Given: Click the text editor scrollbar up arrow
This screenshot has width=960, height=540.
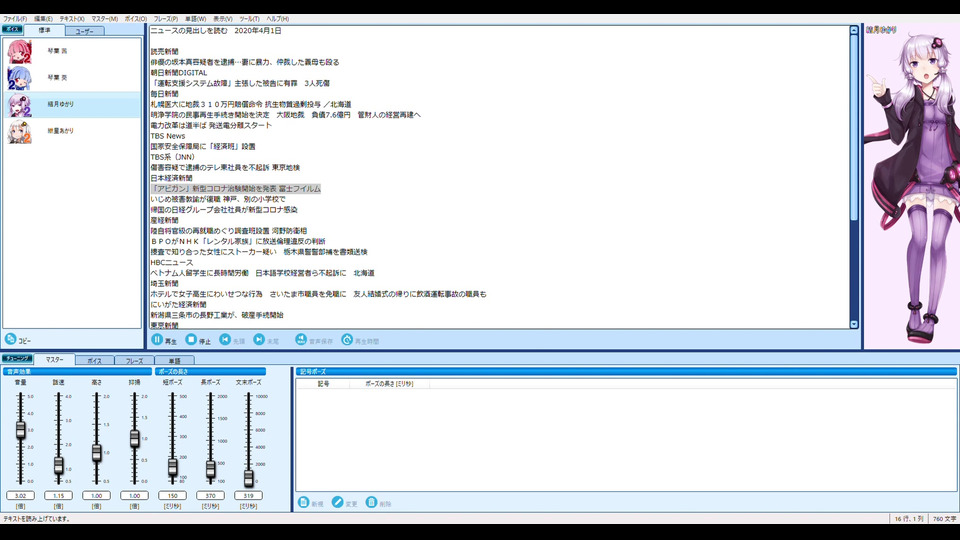Looking at the screenshot, I should pyautogui.click(x=854, y=30).
